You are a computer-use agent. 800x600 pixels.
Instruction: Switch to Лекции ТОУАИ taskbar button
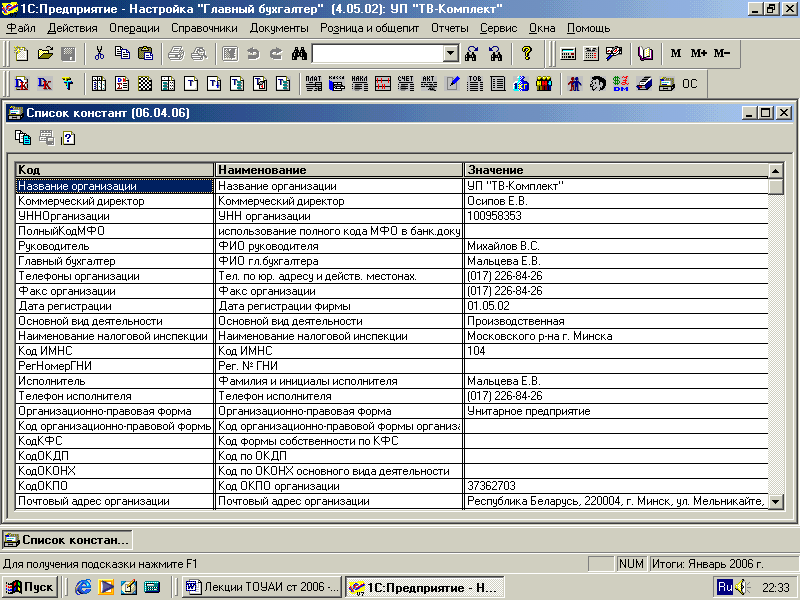tap(262, 587)
